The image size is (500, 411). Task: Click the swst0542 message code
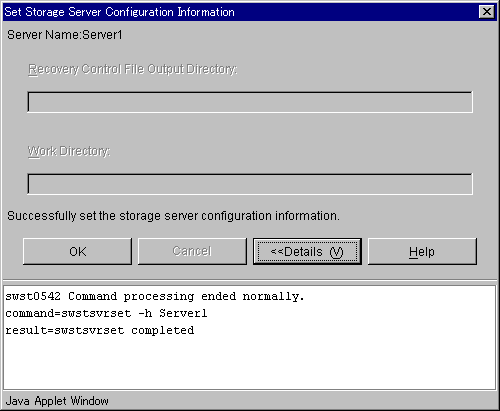[33, 296]
